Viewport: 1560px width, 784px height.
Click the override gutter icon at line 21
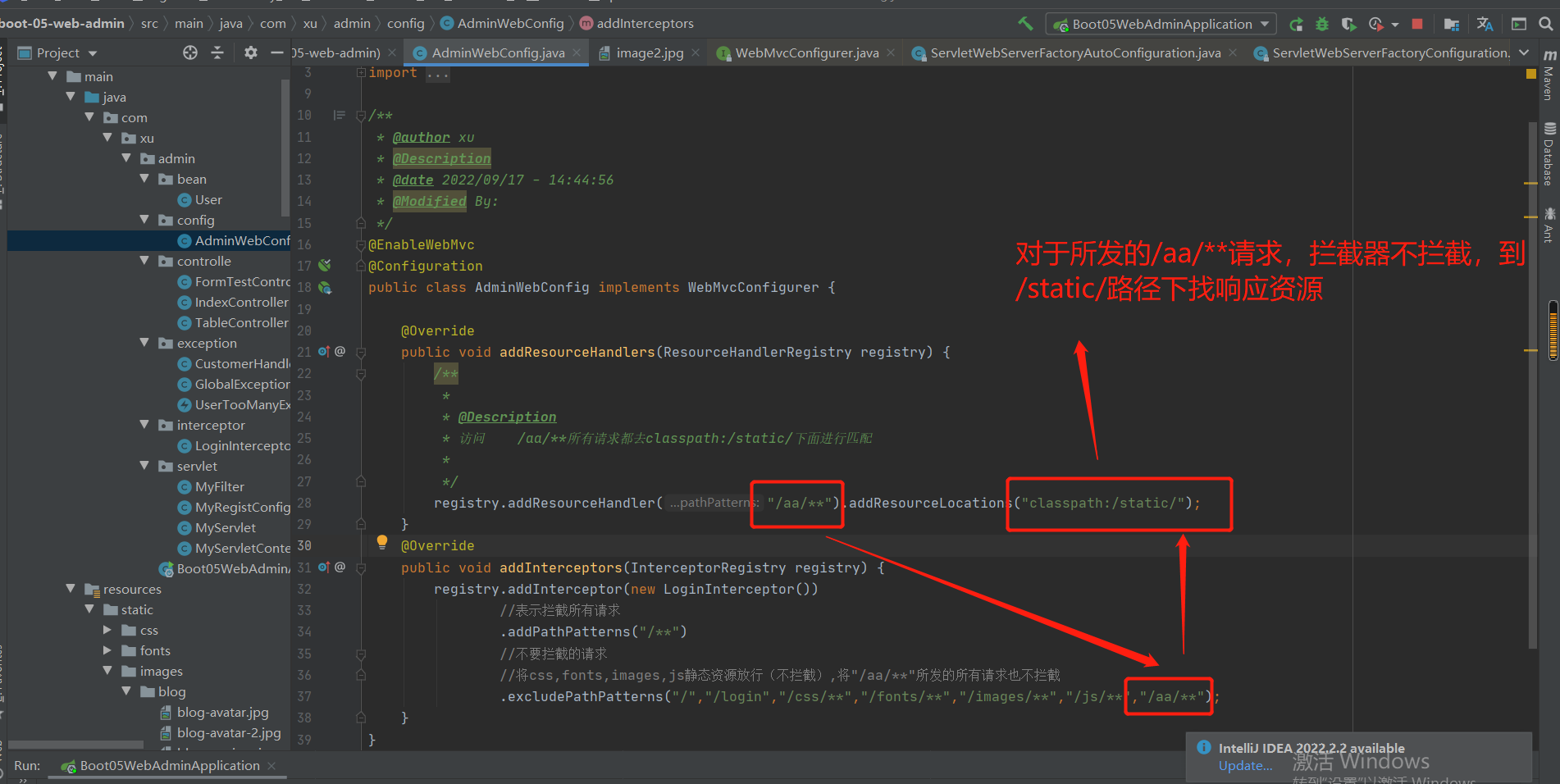(x=324, y=351)
